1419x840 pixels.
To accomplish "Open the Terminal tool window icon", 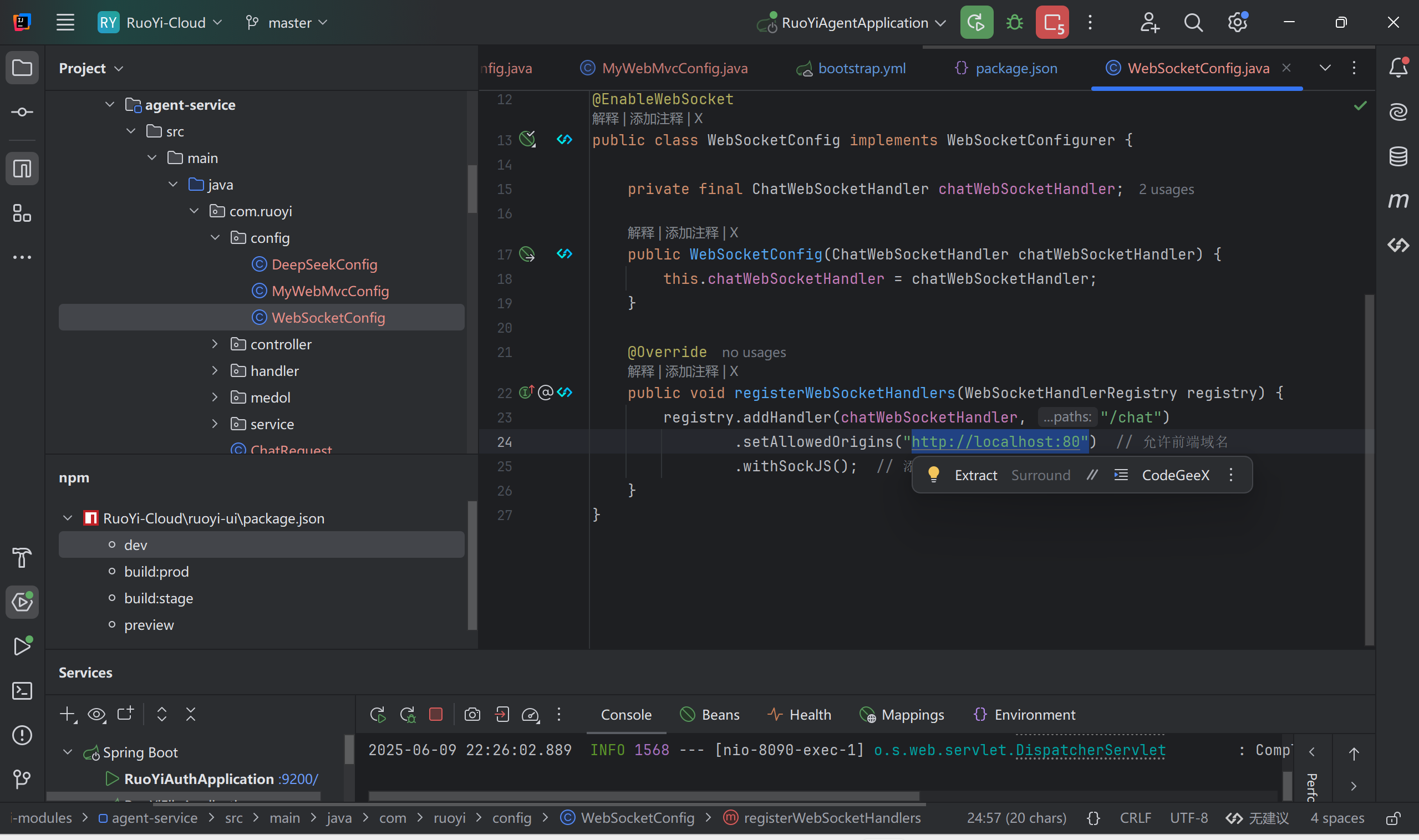I will pyautogui.click(x=22, y=690).
